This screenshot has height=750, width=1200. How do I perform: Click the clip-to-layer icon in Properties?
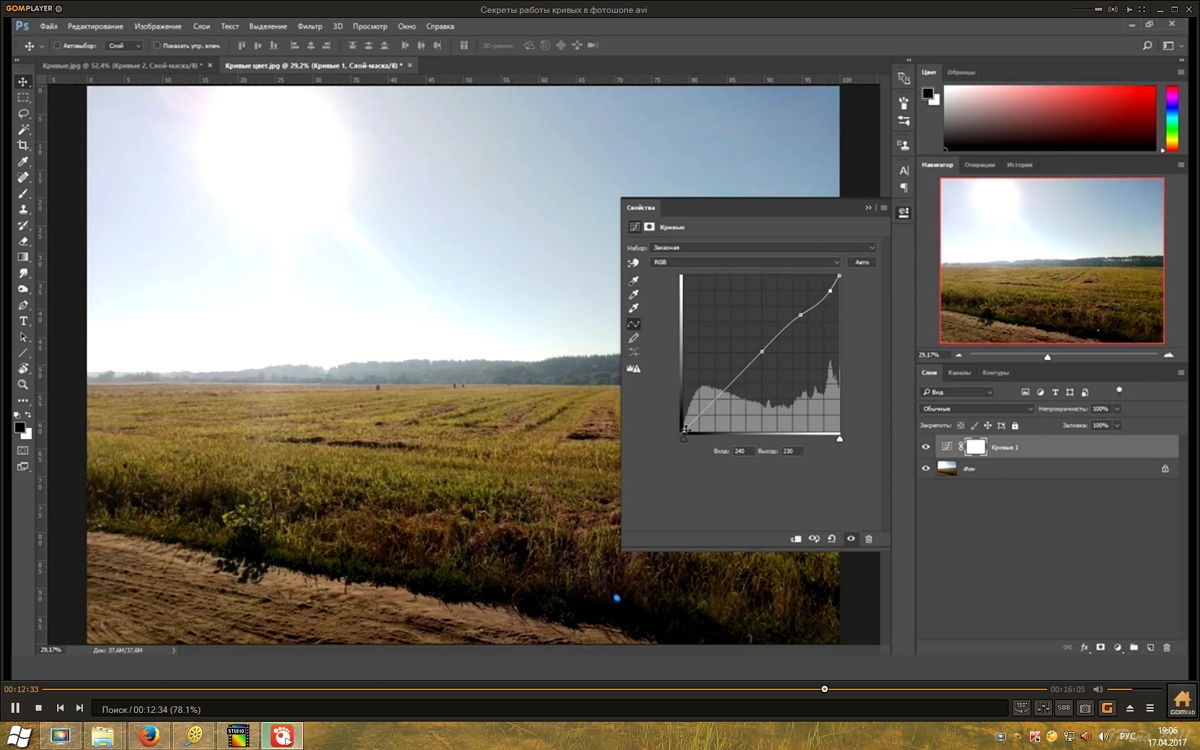click(796, 539)
